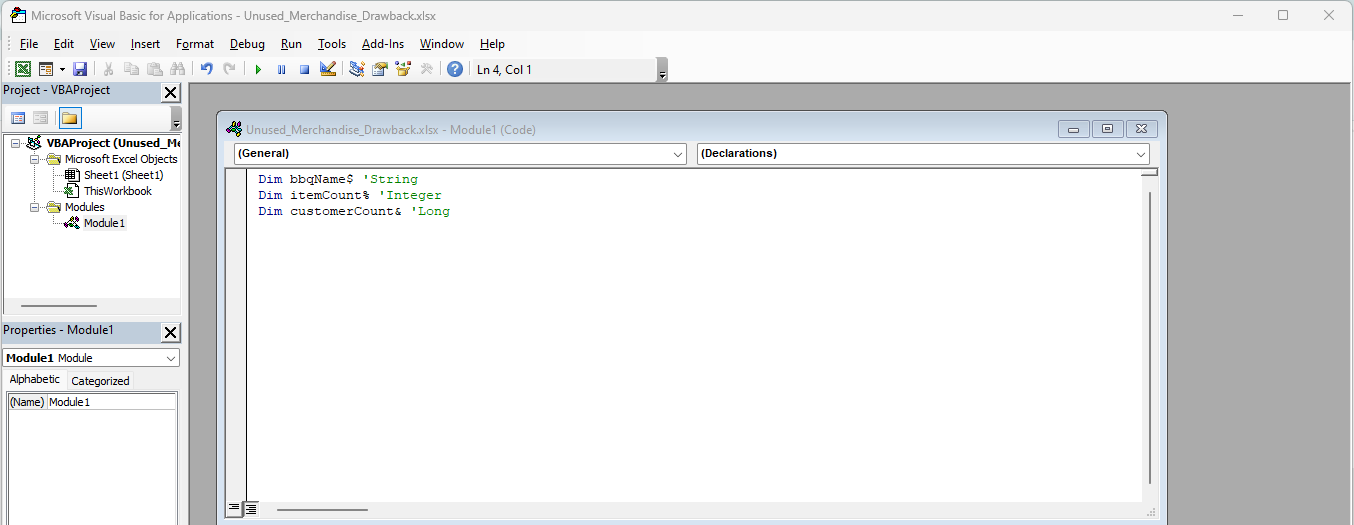Image resolution: width=1354 pixels, height=525 pixels.
Task: Switch to Alphabetic properties tab
Action: pos(35,380)
